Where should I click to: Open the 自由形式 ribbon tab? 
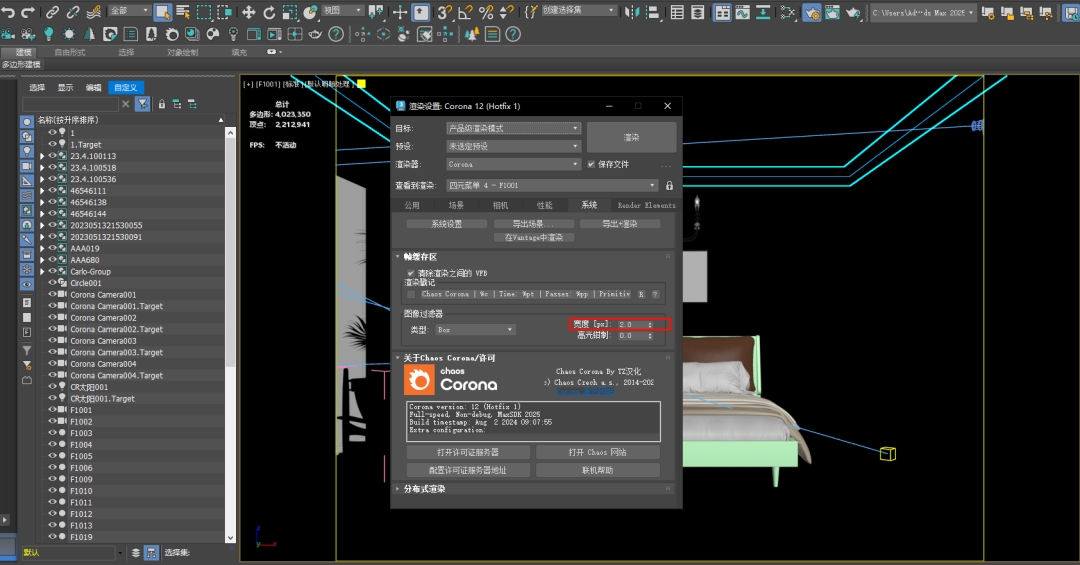70,52
